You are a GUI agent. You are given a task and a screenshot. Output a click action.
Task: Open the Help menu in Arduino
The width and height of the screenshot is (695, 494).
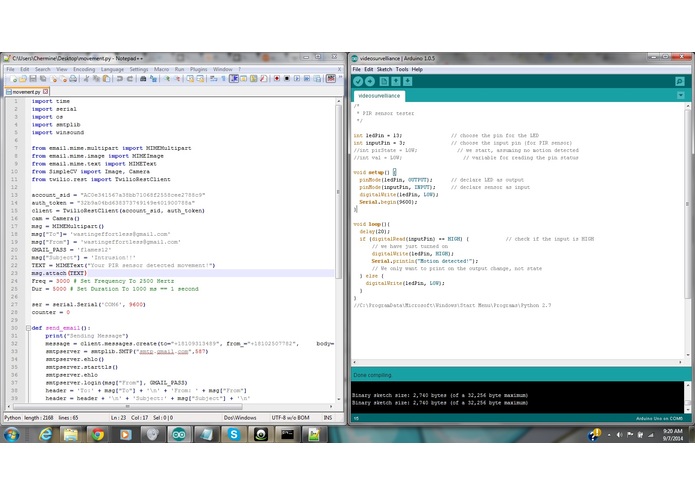click(417, 69)
